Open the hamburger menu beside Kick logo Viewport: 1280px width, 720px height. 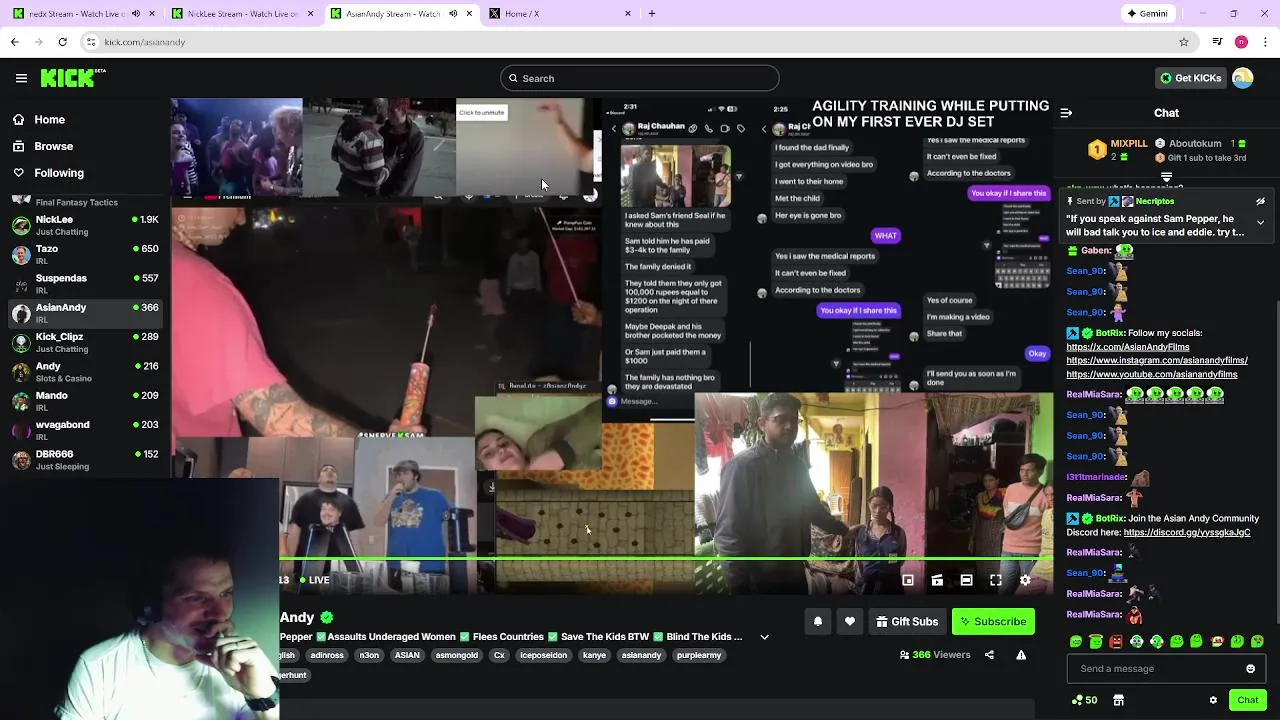click(21, 78)
